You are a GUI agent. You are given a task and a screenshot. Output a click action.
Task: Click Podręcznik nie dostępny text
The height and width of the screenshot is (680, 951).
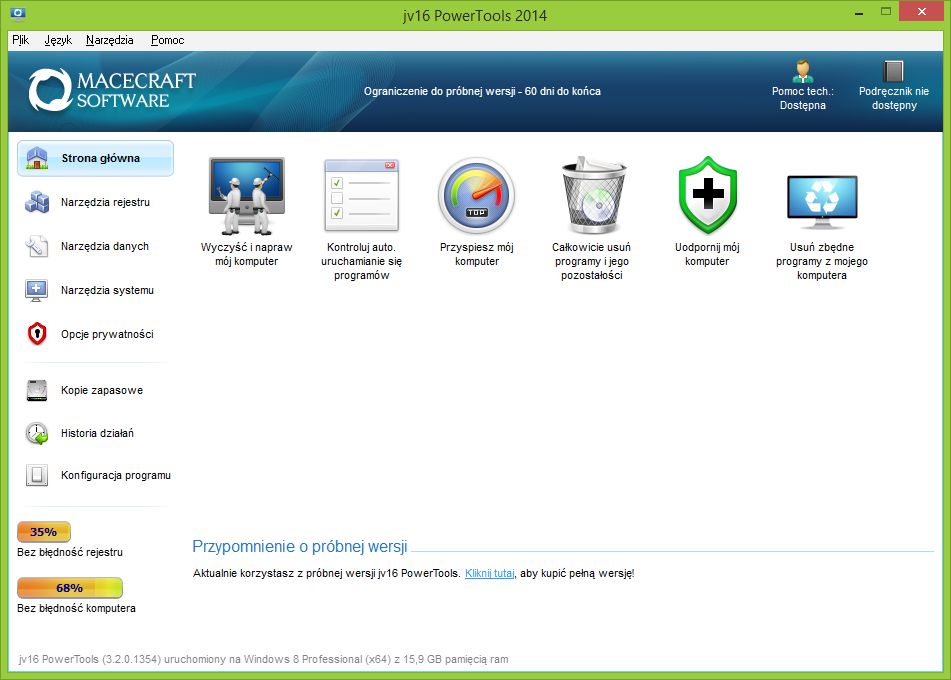[894, 98]
